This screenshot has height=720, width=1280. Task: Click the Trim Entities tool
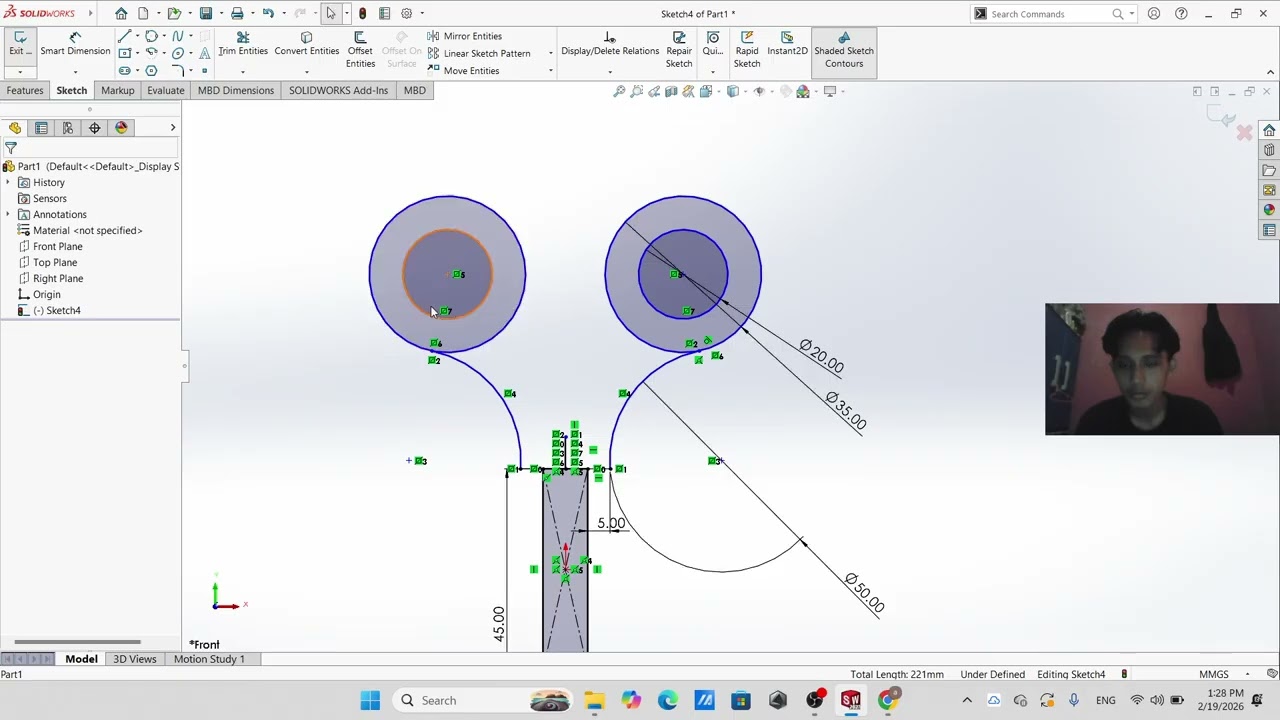point(243,45)
